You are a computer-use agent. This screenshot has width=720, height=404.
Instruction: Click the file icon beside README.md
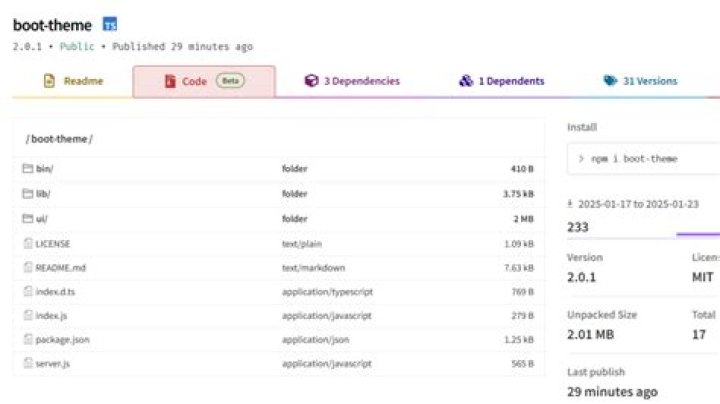28,267
